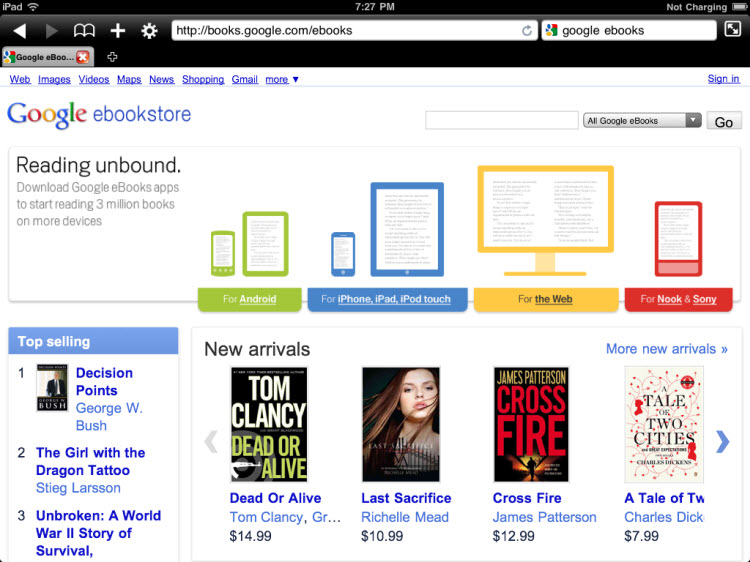Open the Cross Fire title link
The image size is (750, 562).
coord(527,498)
